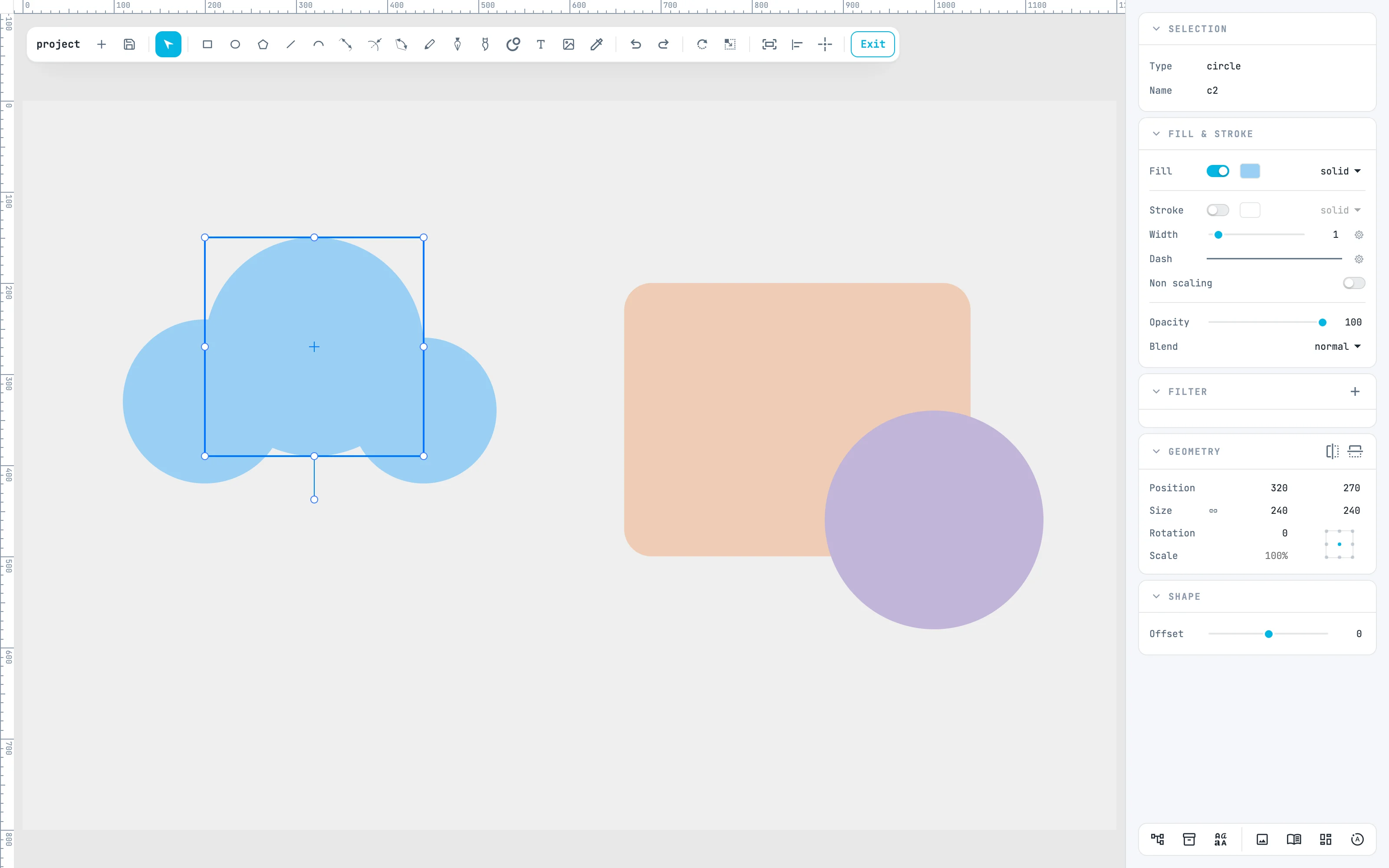Select the ellipse tool
Viewport: 1389px width, 868px height.
tap(235, 44)
